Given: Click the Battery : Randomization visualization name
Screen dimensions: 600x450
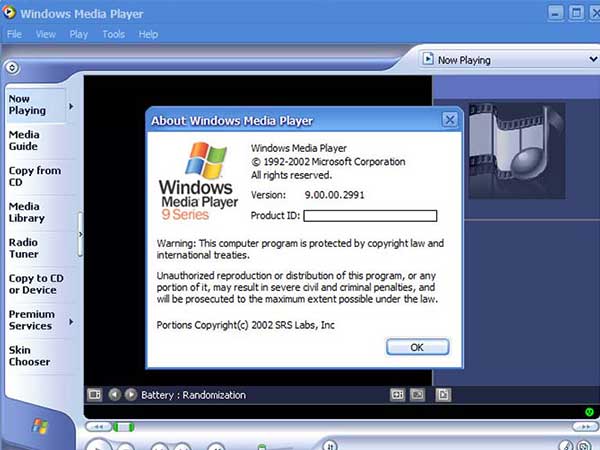Looking at the screenshot, I should coord(194,395).
